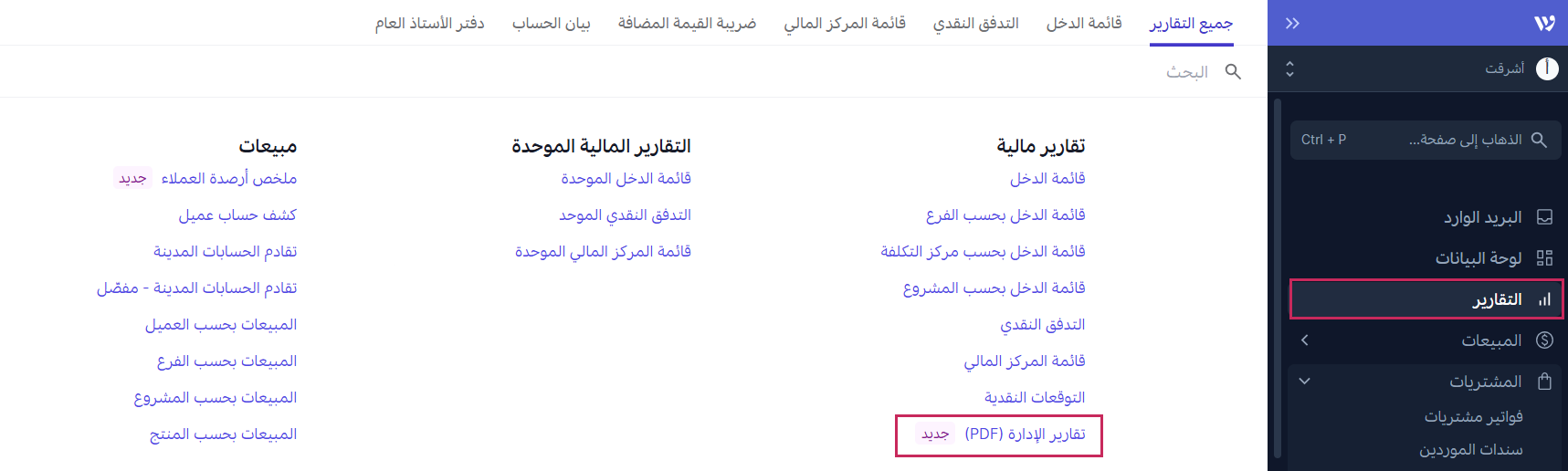Click the search magnifier icon in reports
Screen dimensions: 1568x471
click(x=1233, y=71)
